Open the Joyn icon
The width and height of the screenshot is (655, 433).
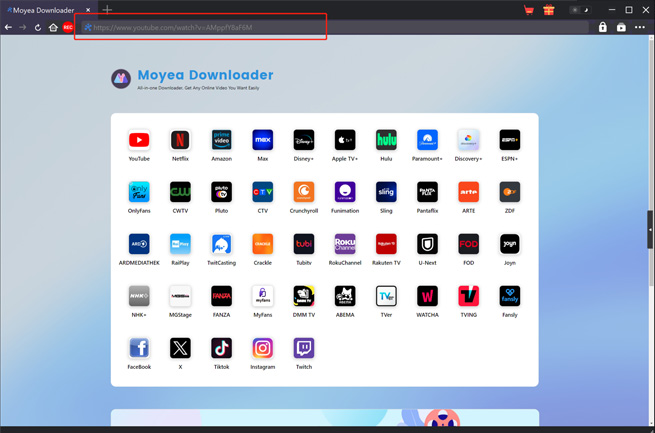coord(510,244)
